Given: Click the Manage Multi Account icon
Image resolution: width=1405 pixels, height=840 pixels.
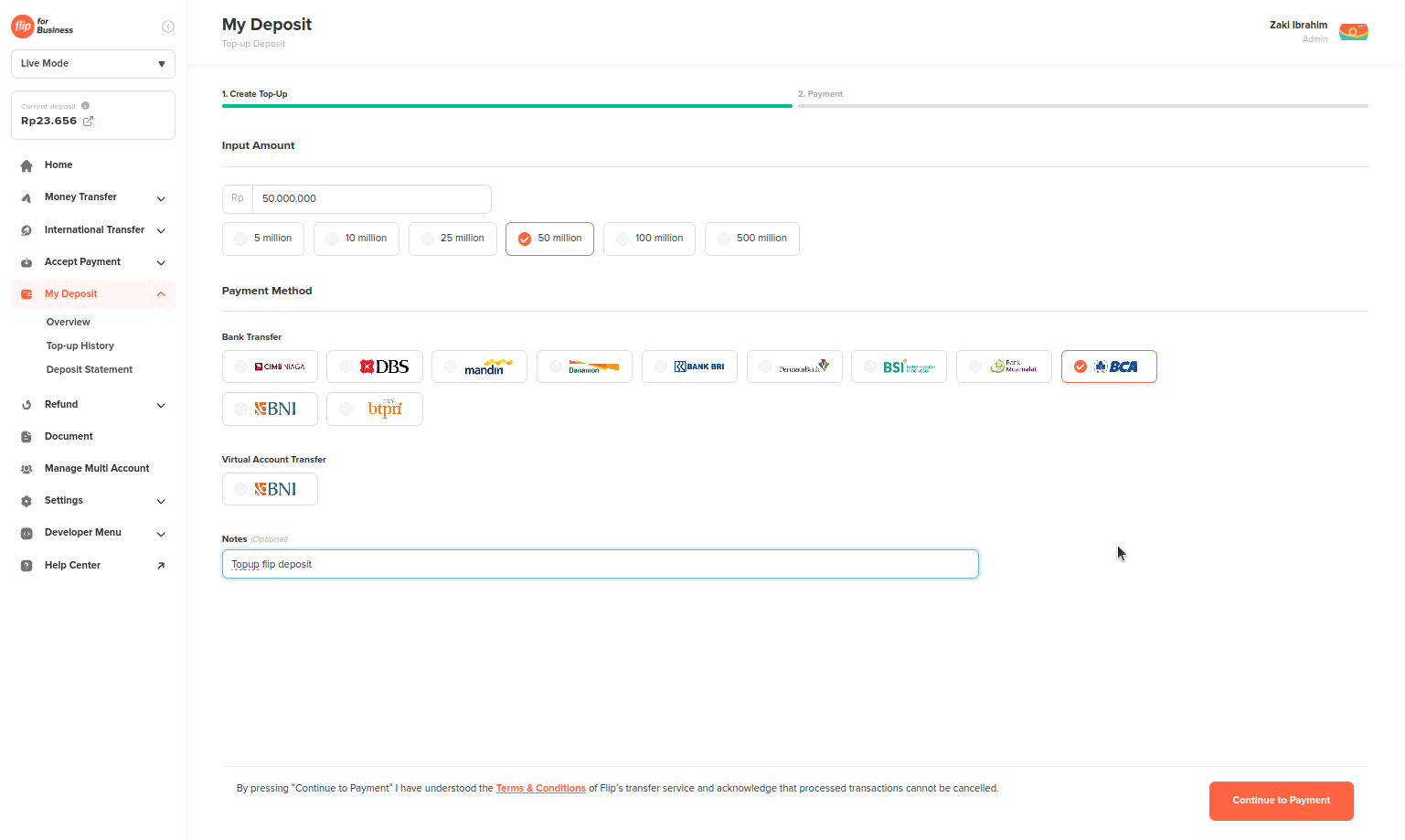Looking at the screenshot, I should click(x=27, y=468).
